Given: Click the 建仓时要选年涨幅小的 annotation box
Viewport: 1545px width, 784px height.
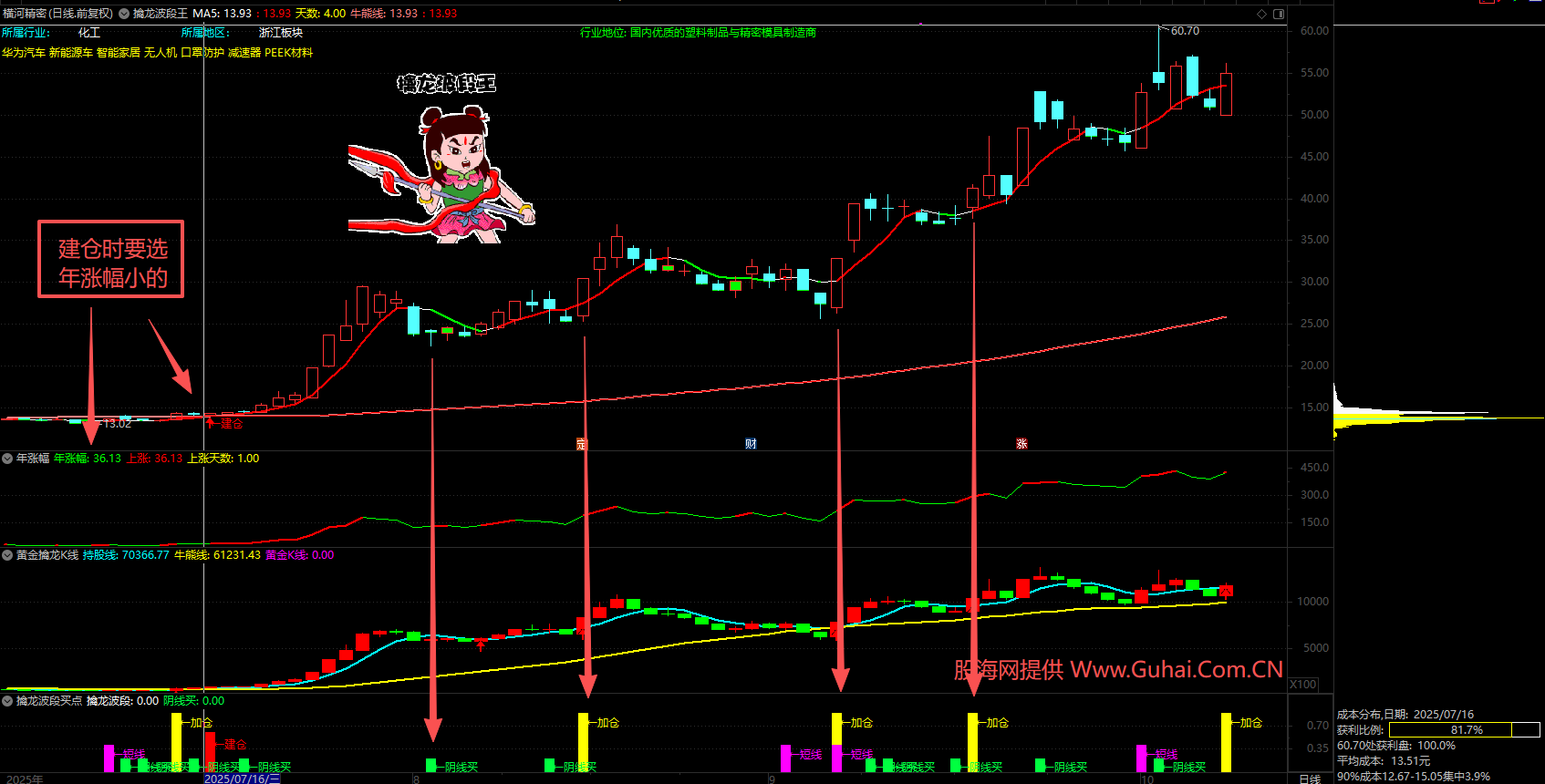Looking at the screenshot, I should [110, 260].
